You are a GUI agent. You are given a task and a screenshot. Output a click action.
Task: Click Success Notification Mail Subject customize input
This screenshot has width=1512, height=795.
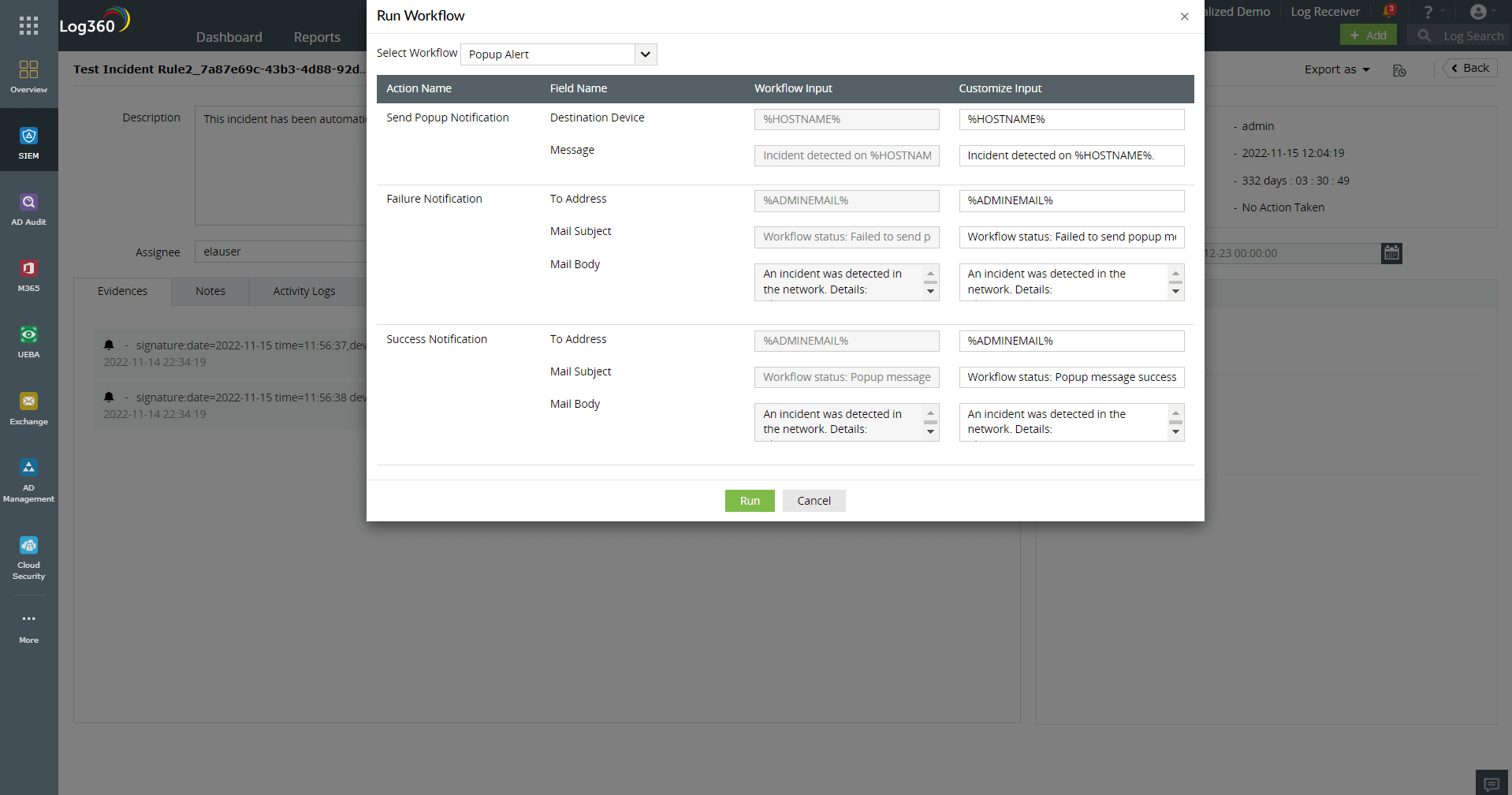pos(1071,377)
